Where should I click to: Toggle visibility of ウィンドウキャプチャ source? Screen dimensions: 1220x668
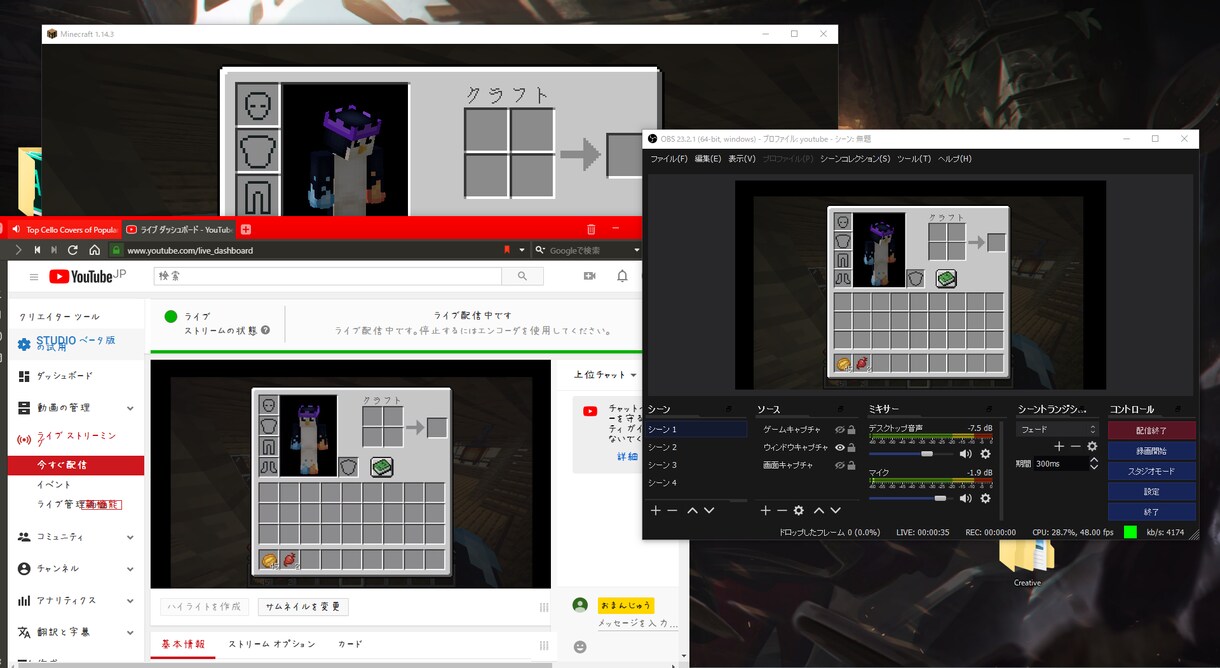point(840,447)
